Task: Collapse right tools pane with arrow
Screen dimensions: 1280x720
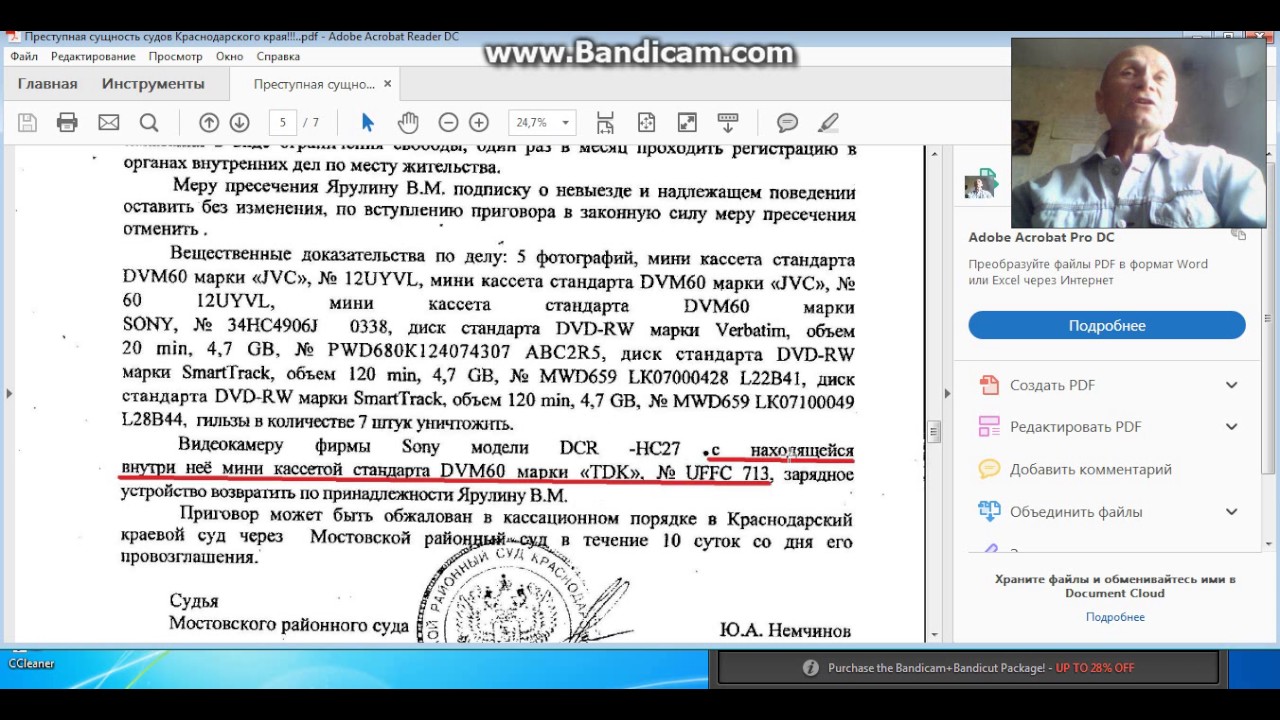Action: click(x=946, y=394)
